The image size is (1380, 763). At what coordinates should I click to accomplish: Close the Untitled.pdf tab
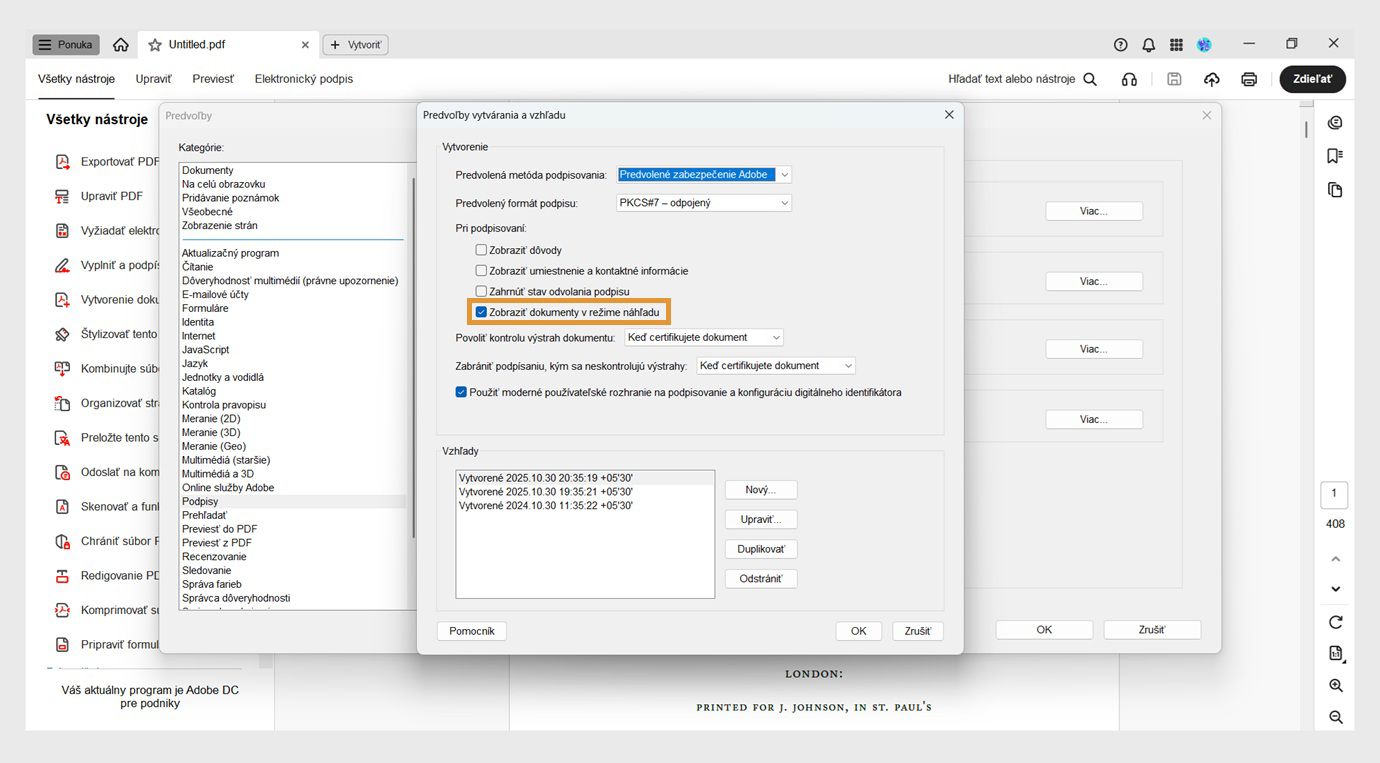tap(306, 45)
